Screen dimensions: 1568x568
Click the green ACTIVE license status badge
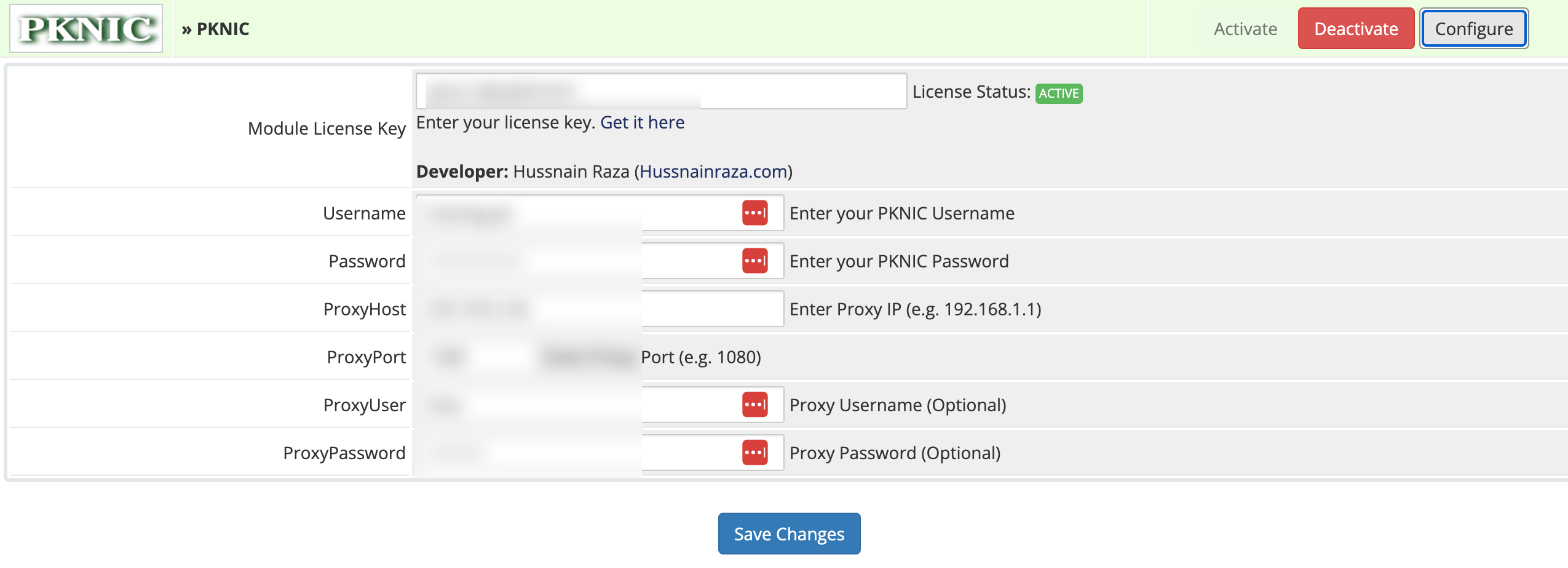click(x=1058, y=93)
